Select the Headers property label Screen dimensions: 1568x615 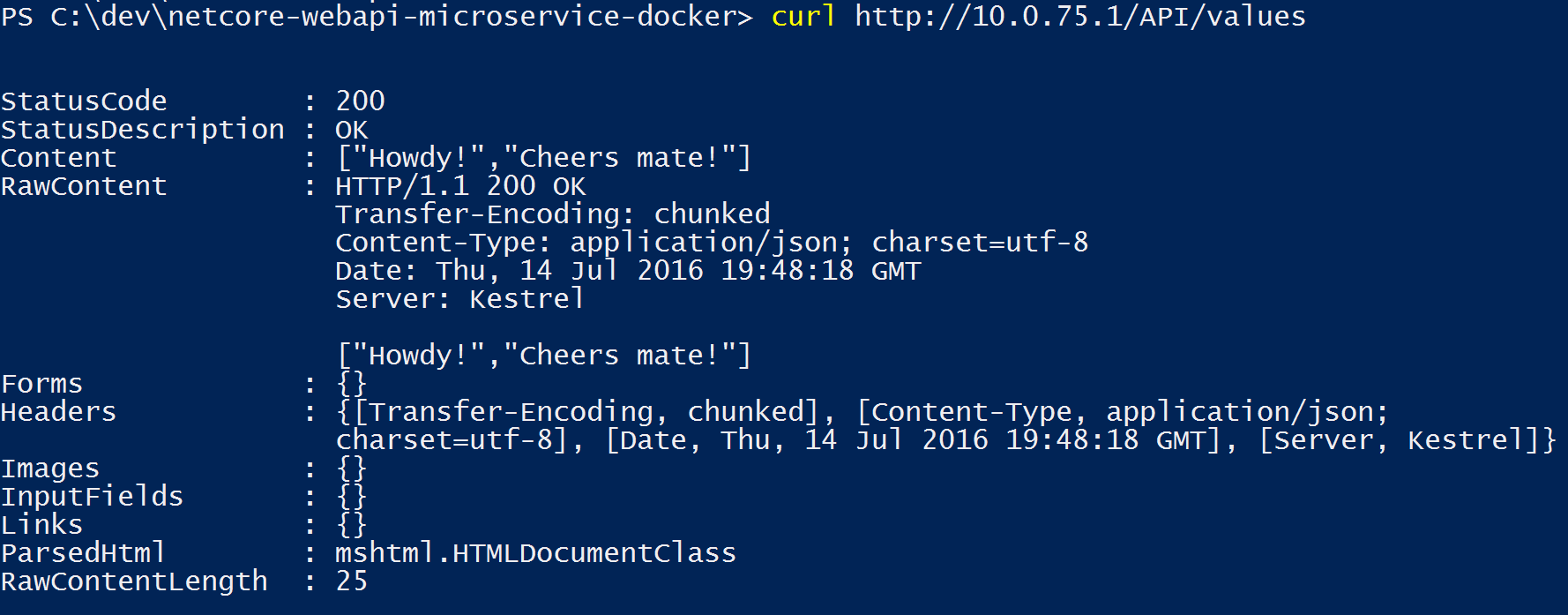[x=58, y=412]
